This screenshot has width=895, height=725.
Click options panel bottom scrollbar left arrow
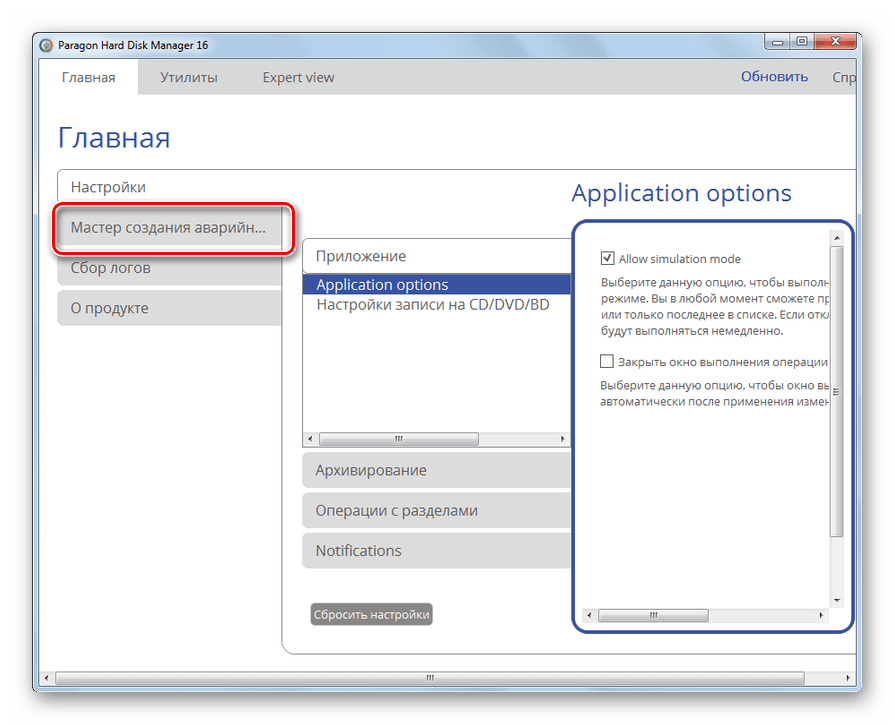[589, 615]
